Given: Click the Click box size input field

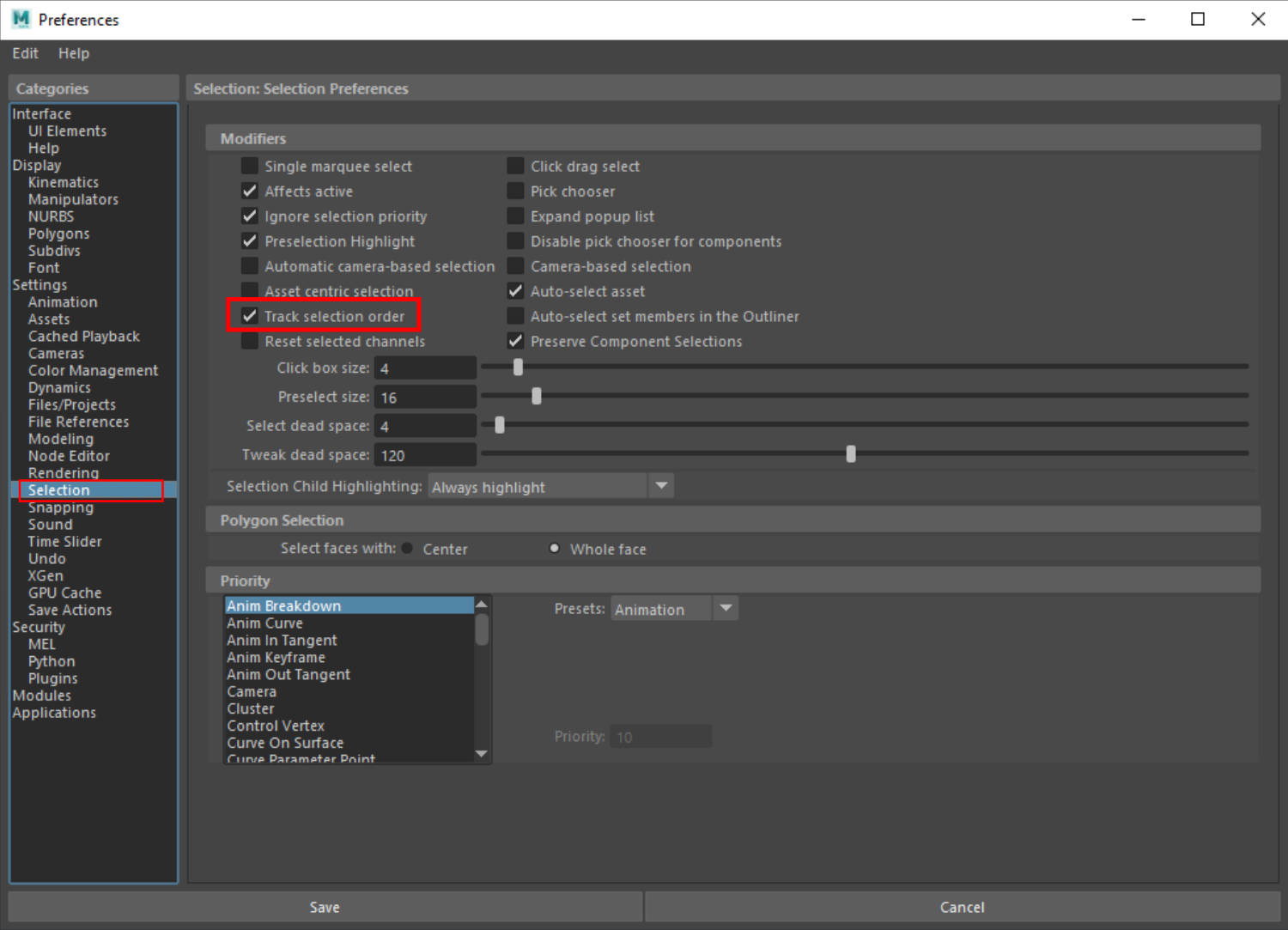Looking at the screenshot, I should point(425,368).
